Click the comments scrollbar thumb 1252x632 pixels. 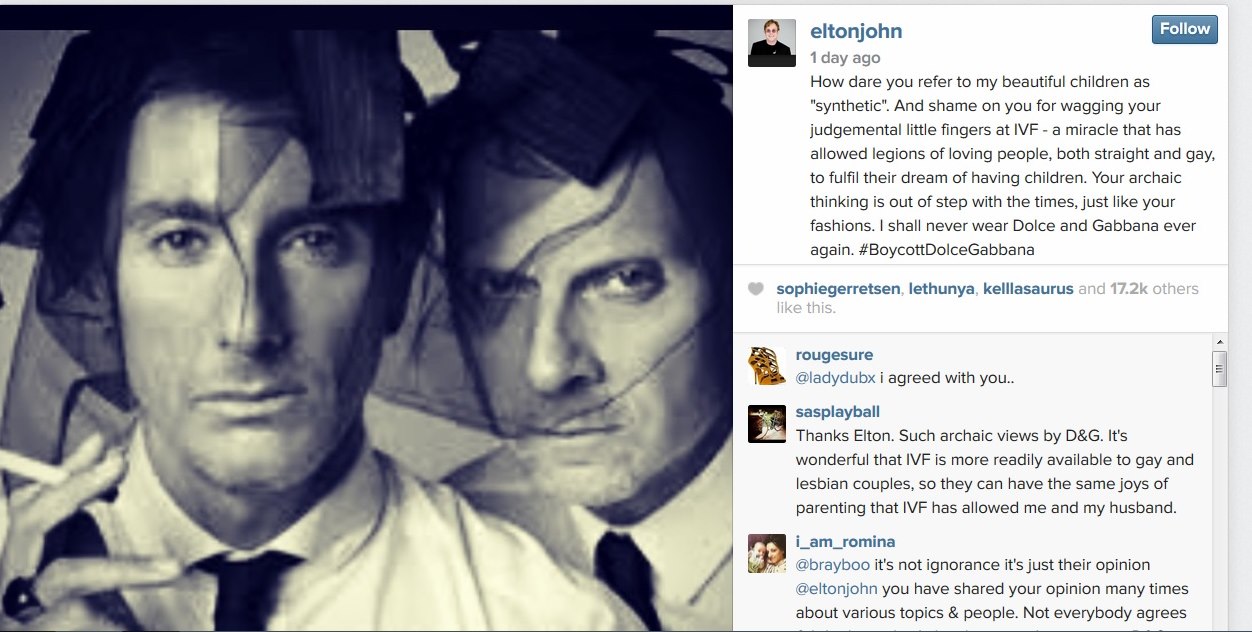click(1219, 368)
